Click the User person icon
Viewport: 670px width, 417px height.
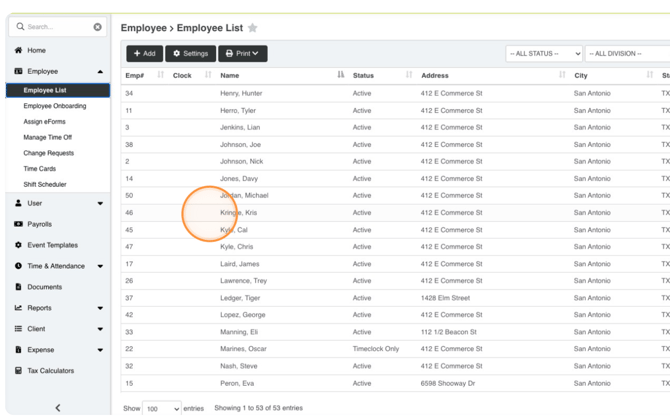(18, 203)
